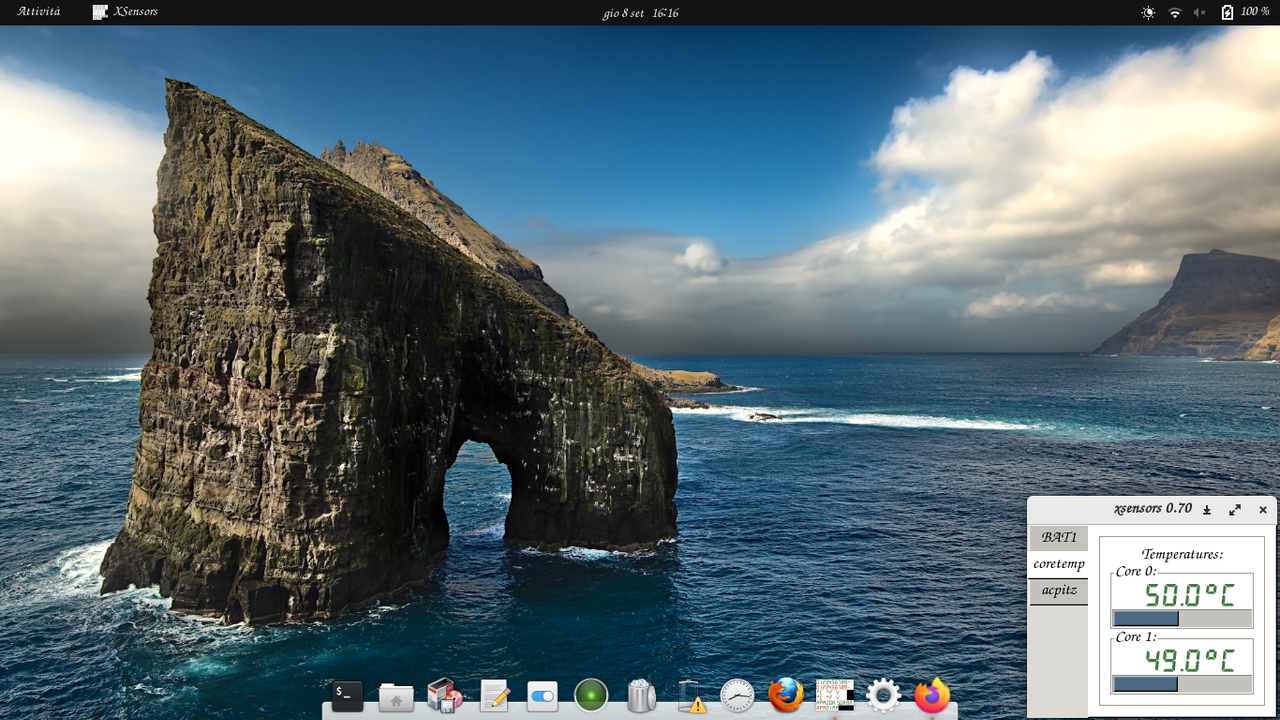Launch the classic Firefox globe icon

coord(786,695)
